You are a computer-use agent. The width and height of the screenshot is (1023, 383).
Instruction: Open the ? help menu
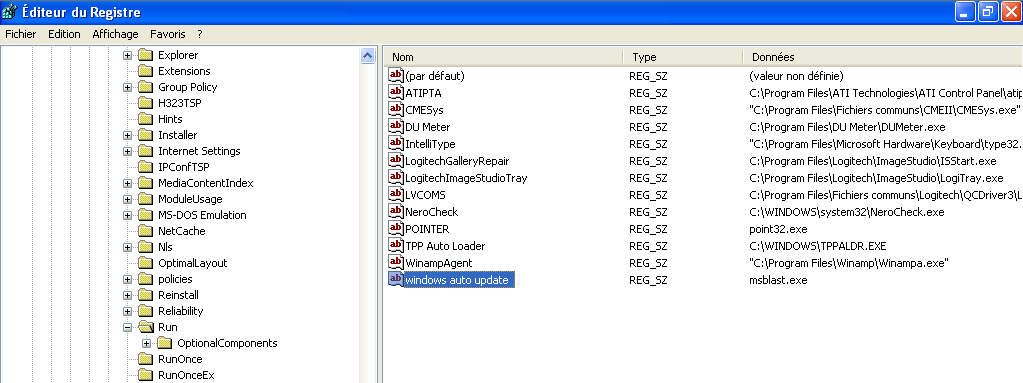point(200,34)
